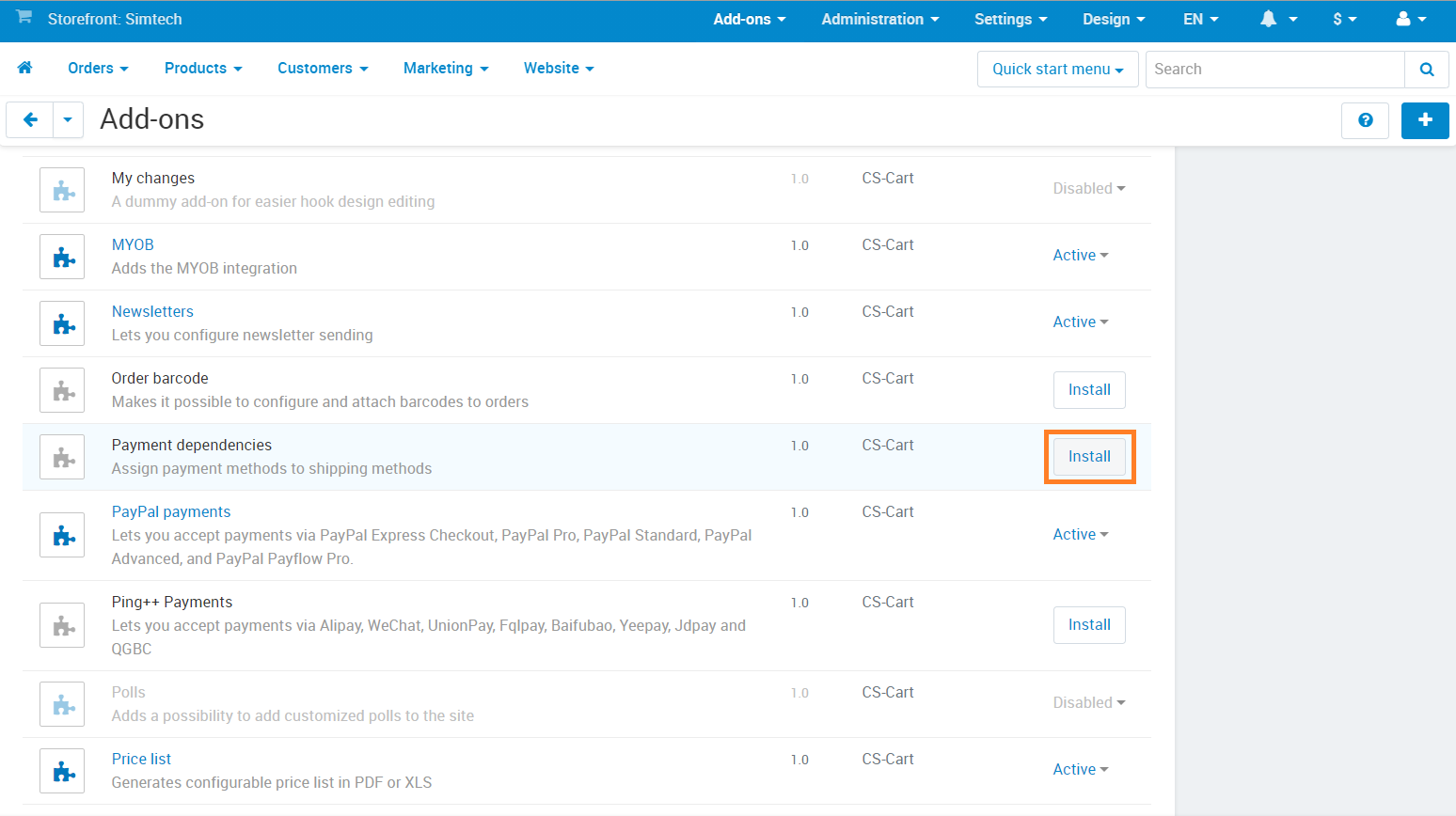
Task: Click the My changes add-on puzzle icon
Action: (x=62, y=190)
